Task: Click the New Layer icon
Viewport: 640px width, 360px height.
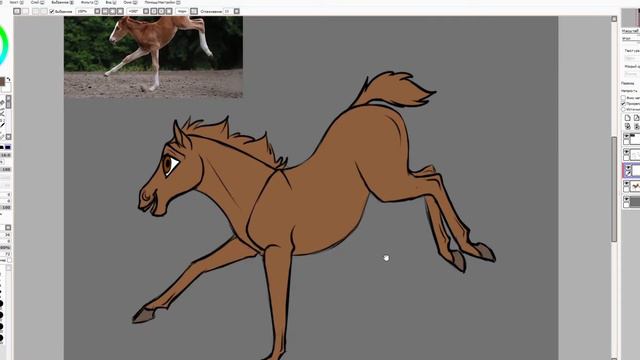Action: pos(628,118)
